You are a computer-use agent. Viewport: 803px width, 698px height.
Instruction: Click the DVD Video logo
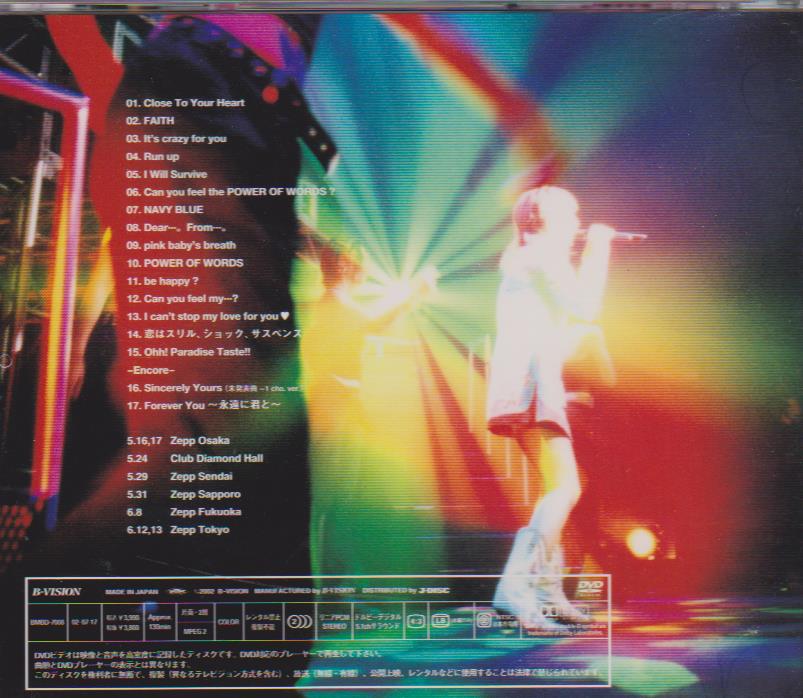click(590, 589)
